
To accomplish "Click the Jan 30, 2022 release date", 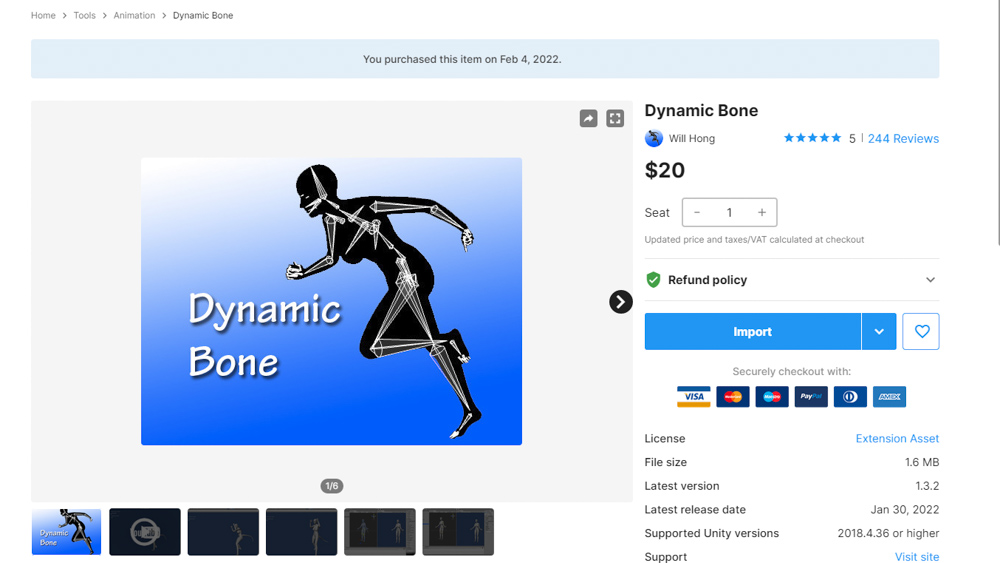I will click(x=904, y=509).
